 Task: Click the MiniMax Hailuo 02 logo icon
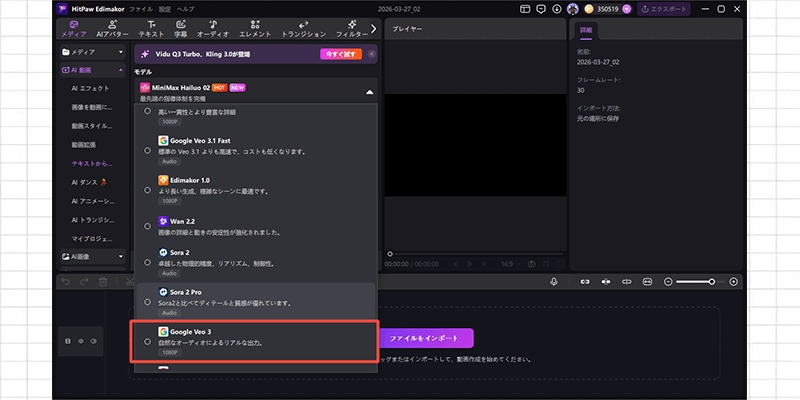(x=145, y=88)
